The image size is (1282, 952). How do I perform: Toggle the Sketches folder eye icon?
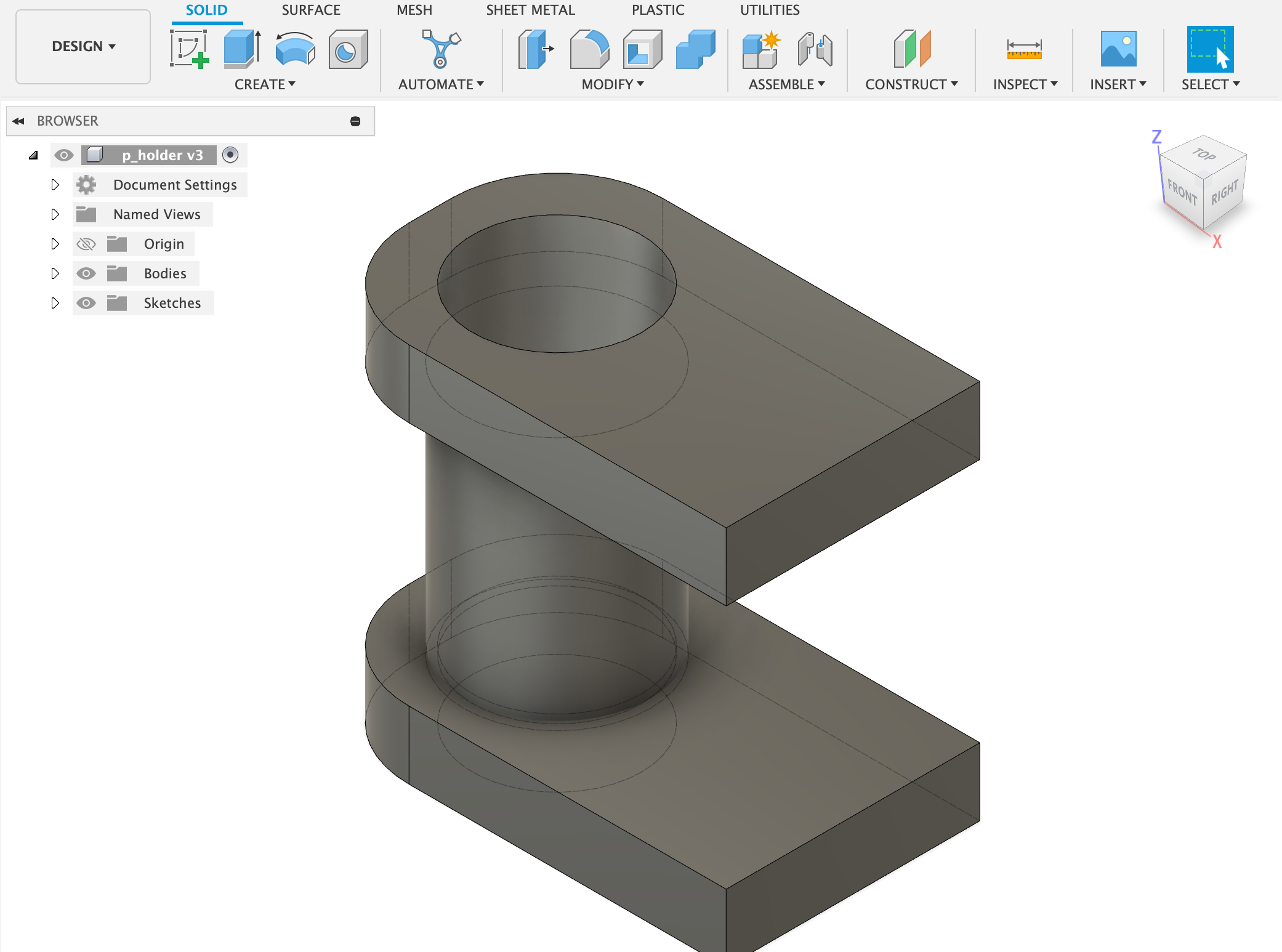[x=86, y=303]
